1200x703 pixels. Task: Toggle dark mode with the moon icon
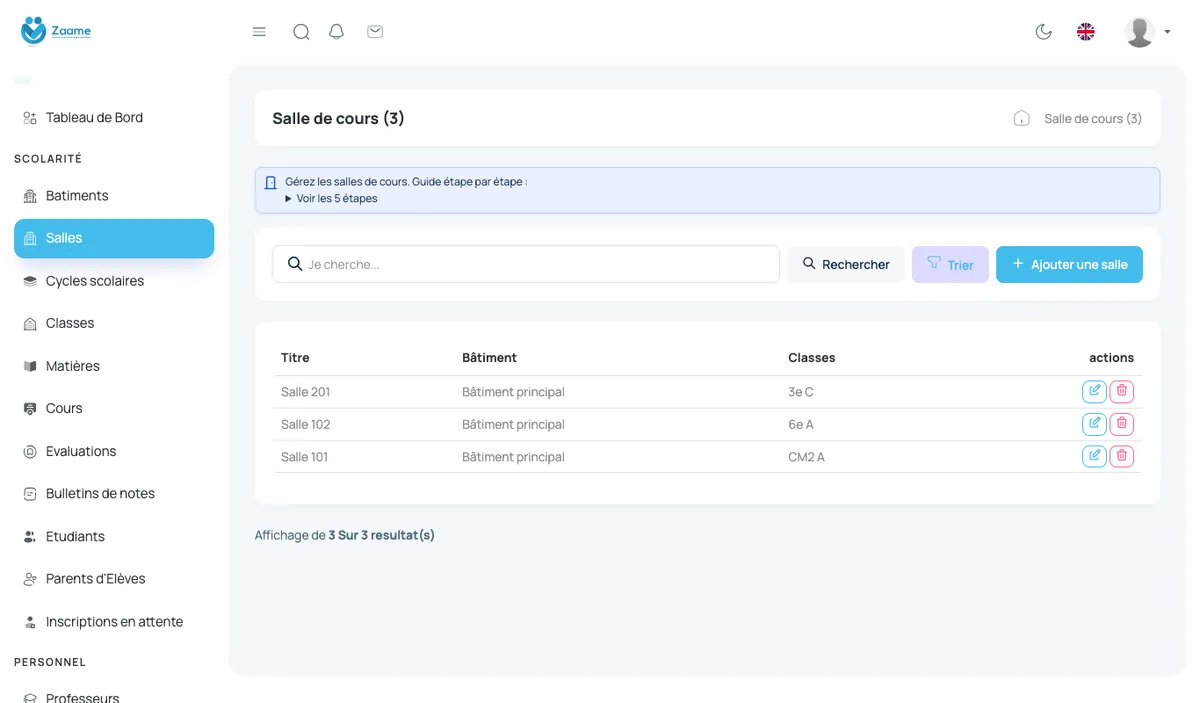click(x=1043, y=32)
